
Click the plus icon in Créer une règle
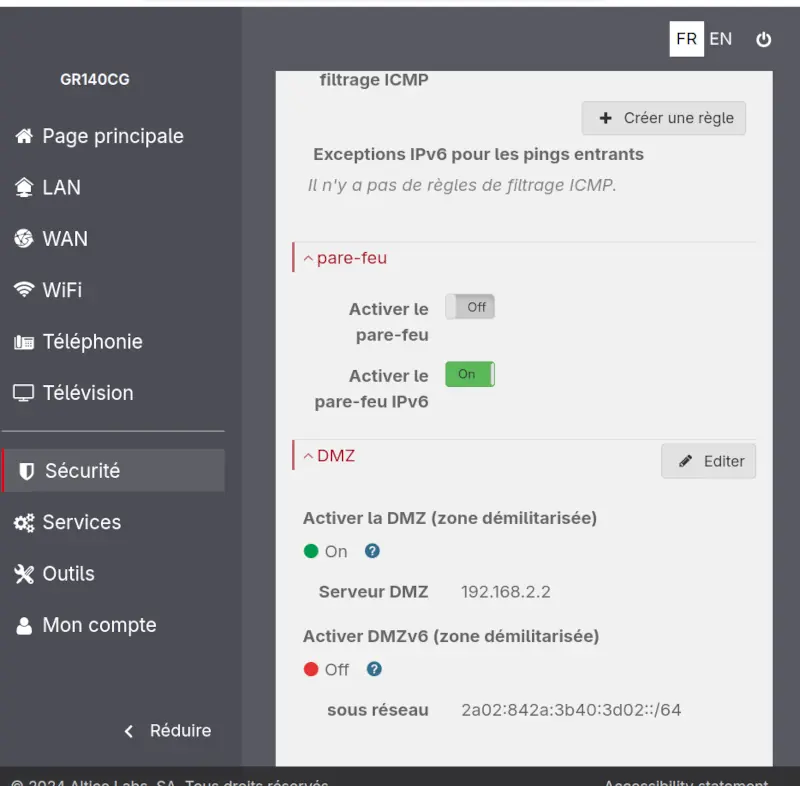pos(605,118)
